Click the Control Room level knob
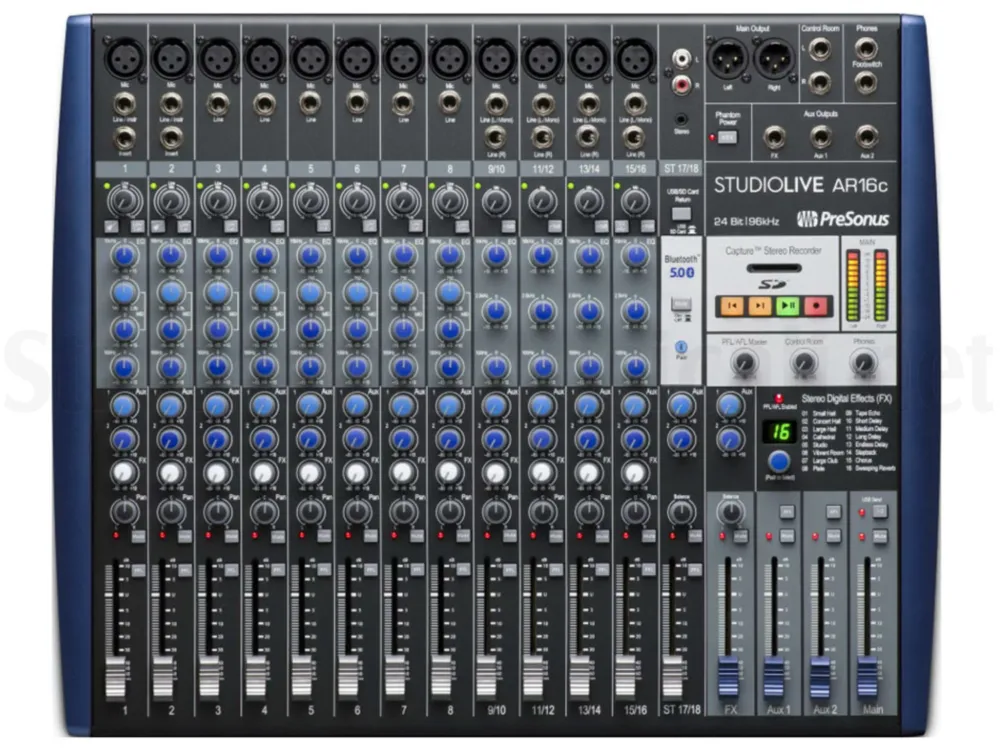The width and height of the screenshot is (1000, 750). (804, 363)
